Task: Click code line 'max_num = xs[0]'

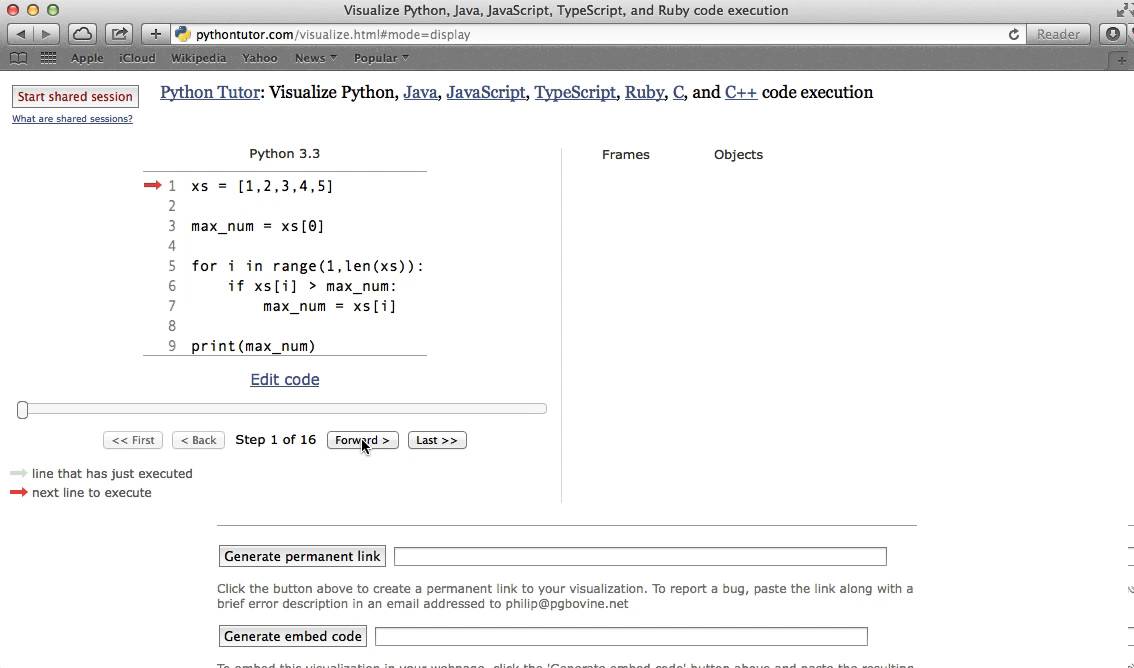Action: coord(257,226)
